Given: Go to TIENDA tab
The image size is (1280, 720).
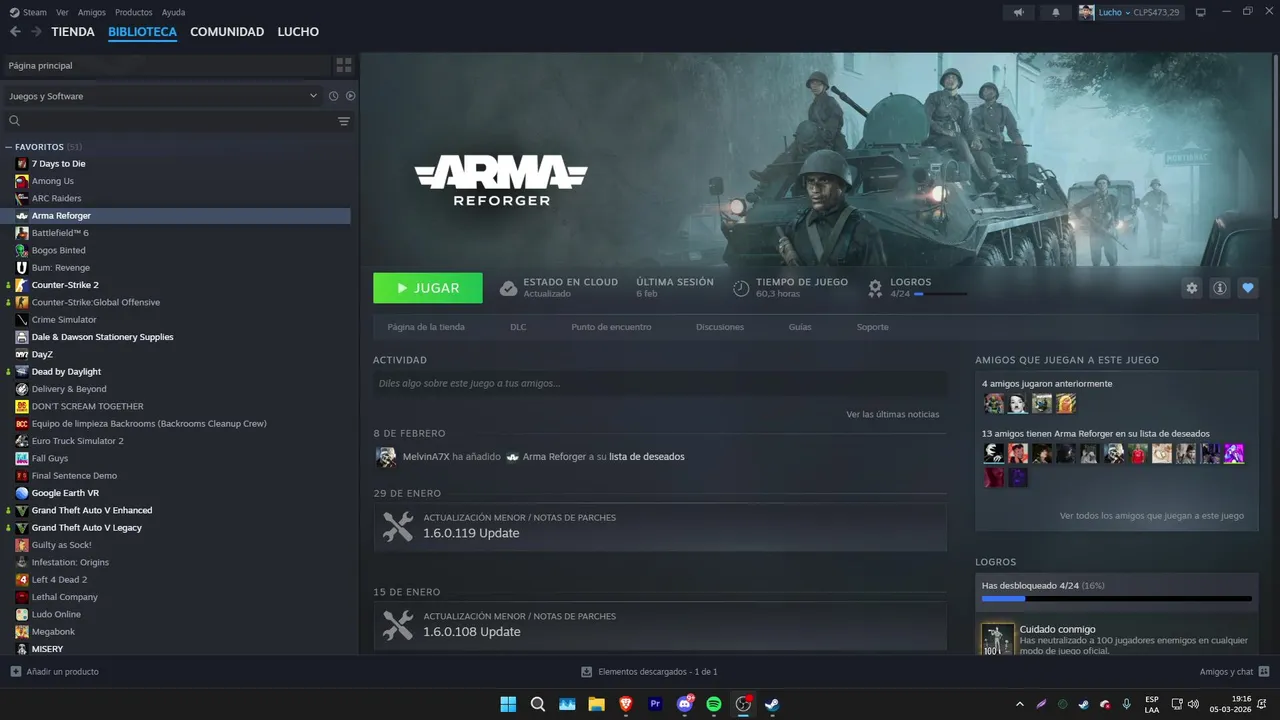Looking at the screenshot, I should point(73,32).
